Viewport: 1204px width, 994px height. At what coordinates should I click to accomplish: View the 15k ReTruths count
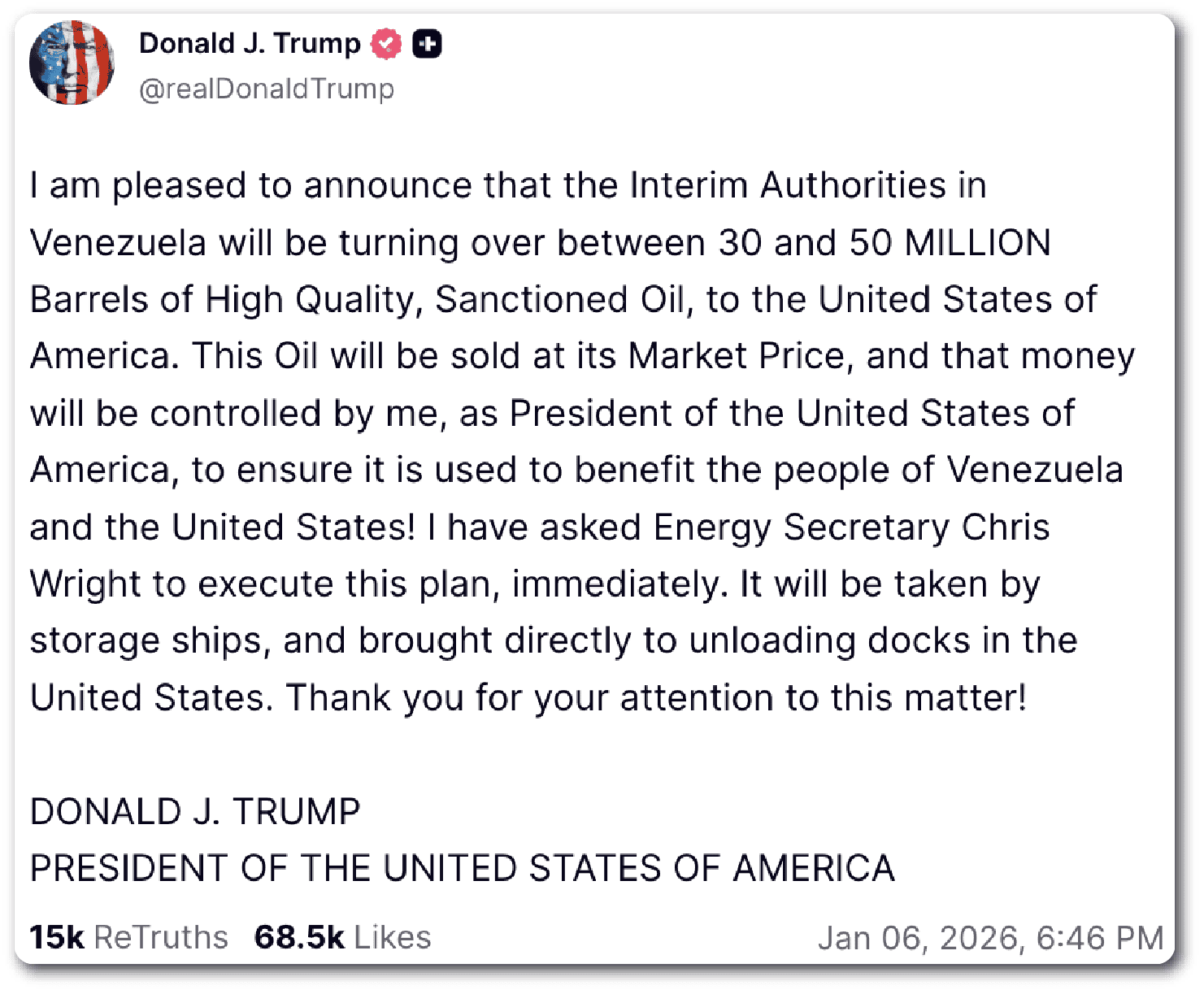tap(128, 937)
